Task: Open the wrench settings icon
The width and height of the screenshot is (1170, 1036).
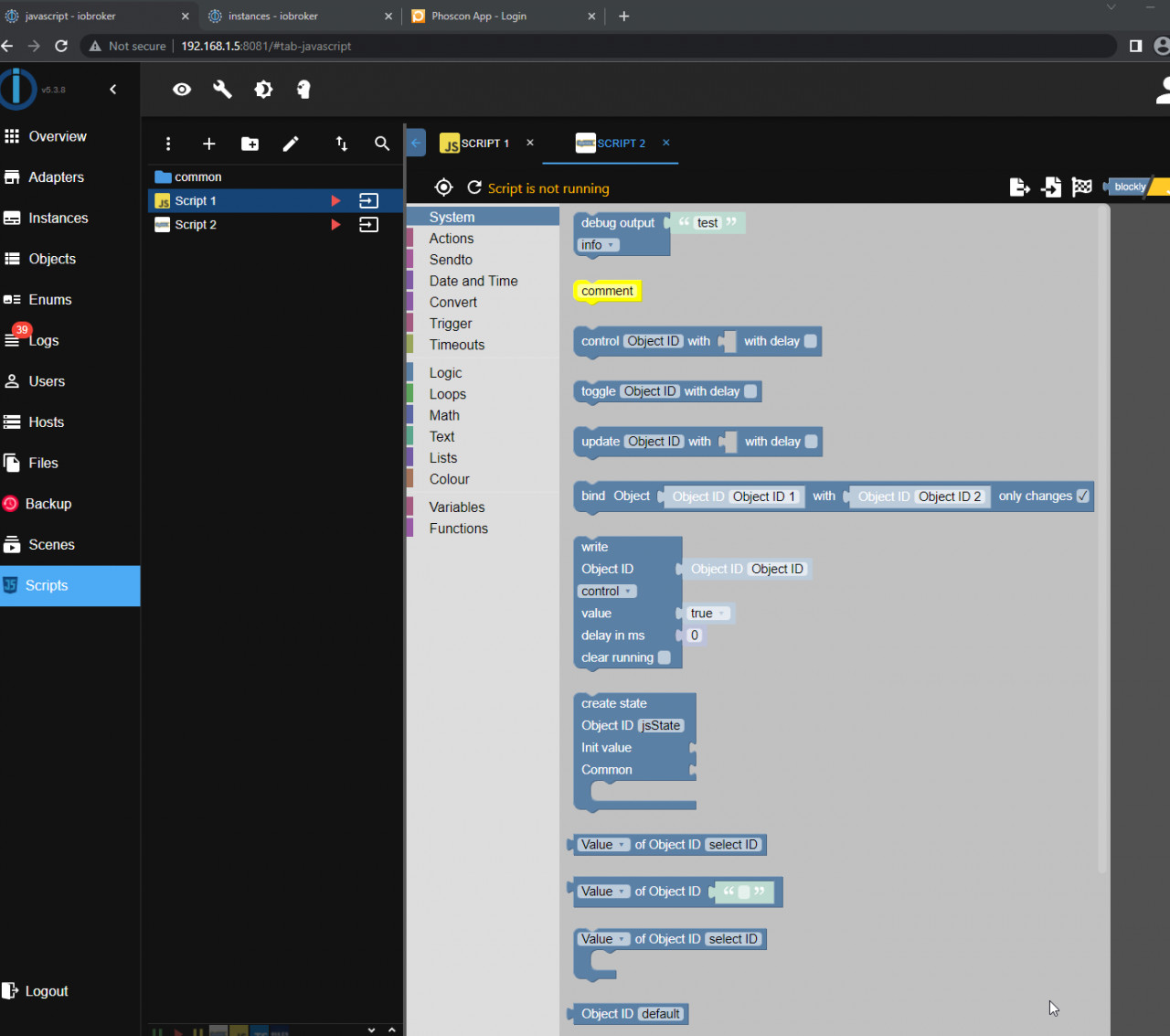Action: click(x=222, y=90)
